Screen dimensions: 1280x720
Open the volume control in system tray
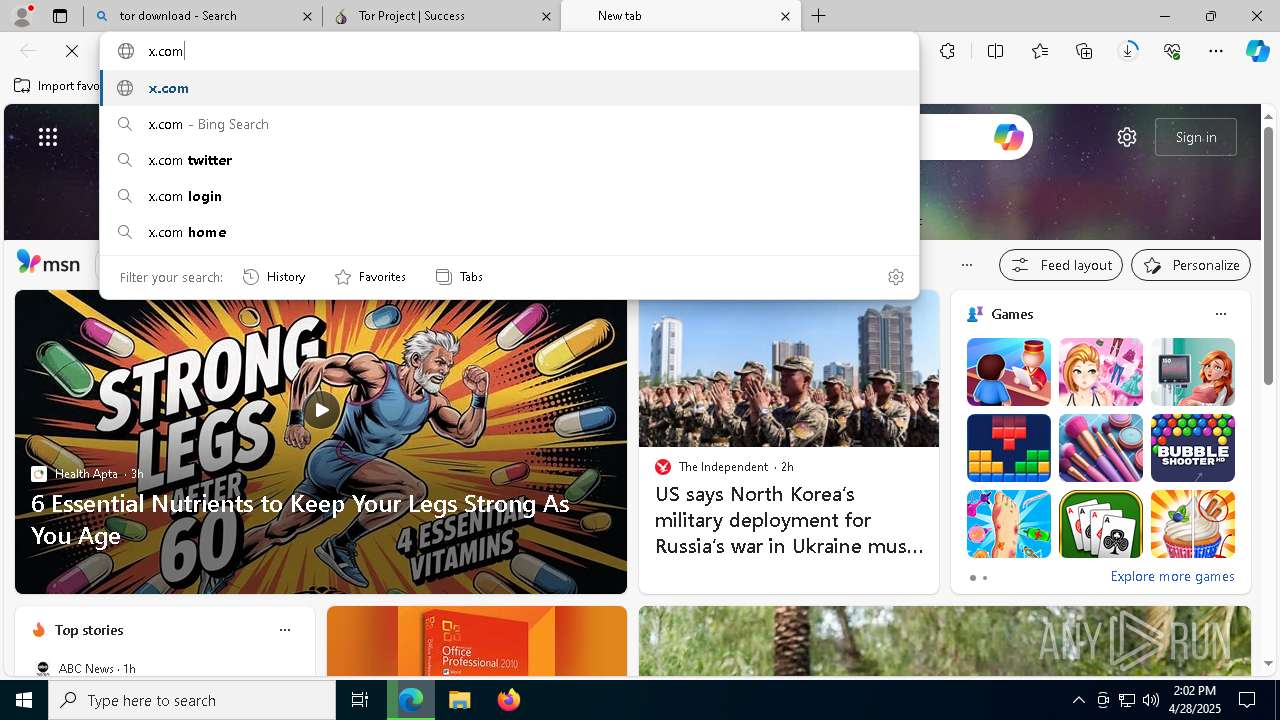[1151, 700]
